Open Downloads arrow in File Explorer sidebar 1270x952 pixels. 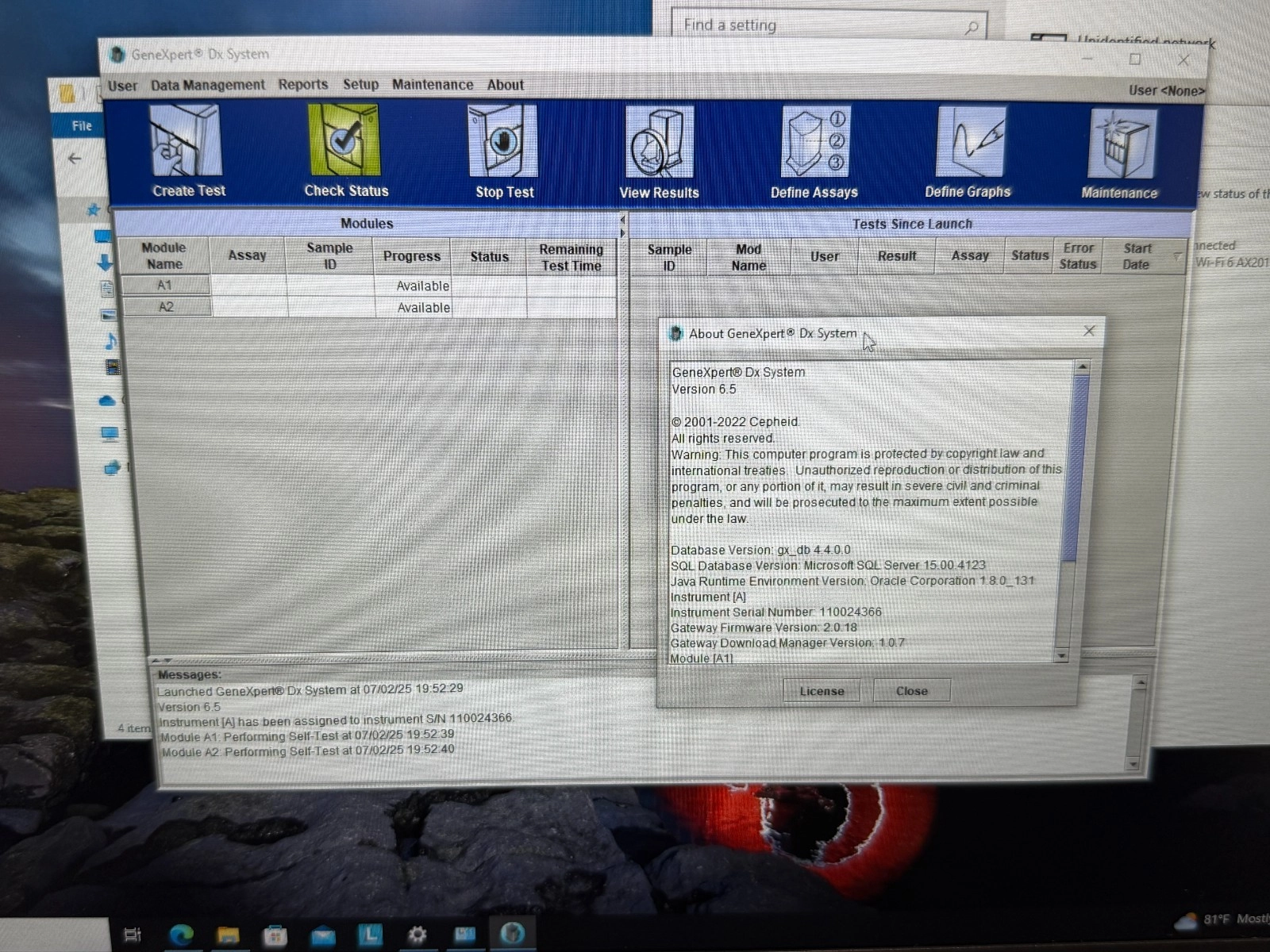pos(104,263)
